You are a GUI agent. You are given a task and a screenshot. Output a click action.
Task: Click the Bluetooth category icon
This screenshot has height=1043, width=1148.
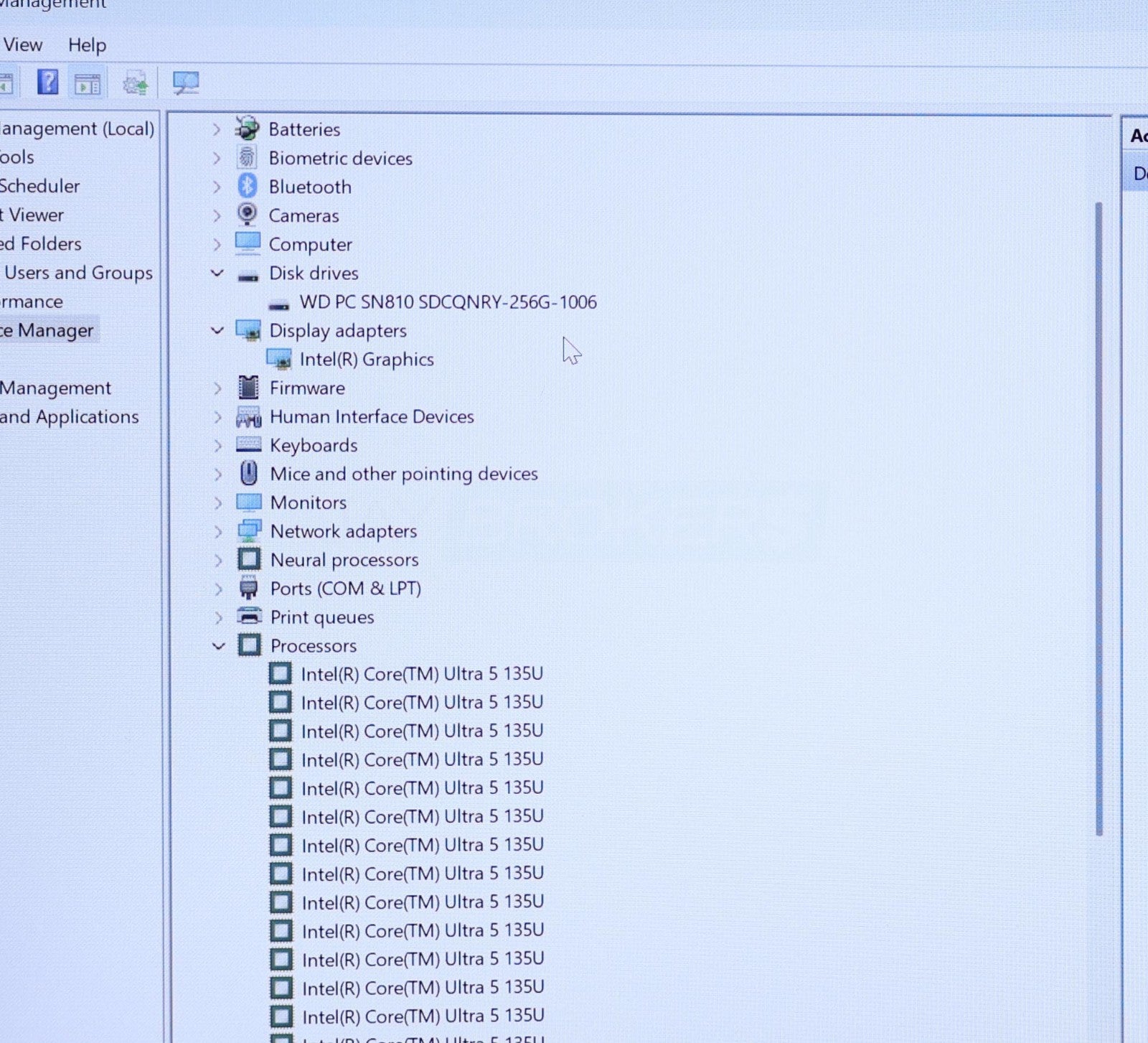248,187
